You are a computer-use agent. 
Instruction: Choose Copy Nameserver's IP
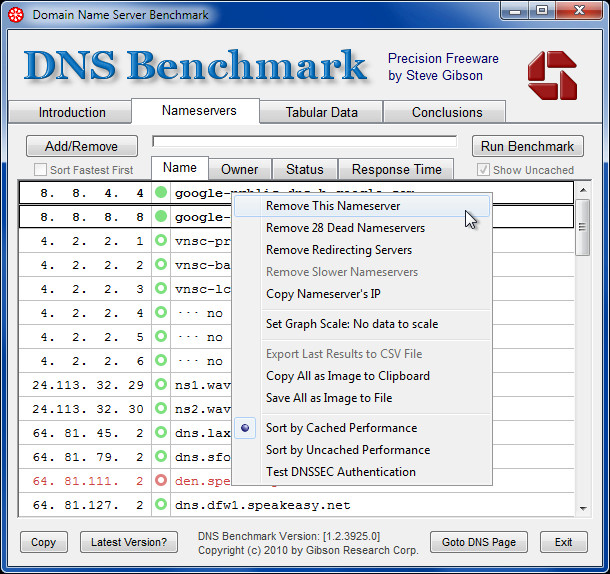362,294
